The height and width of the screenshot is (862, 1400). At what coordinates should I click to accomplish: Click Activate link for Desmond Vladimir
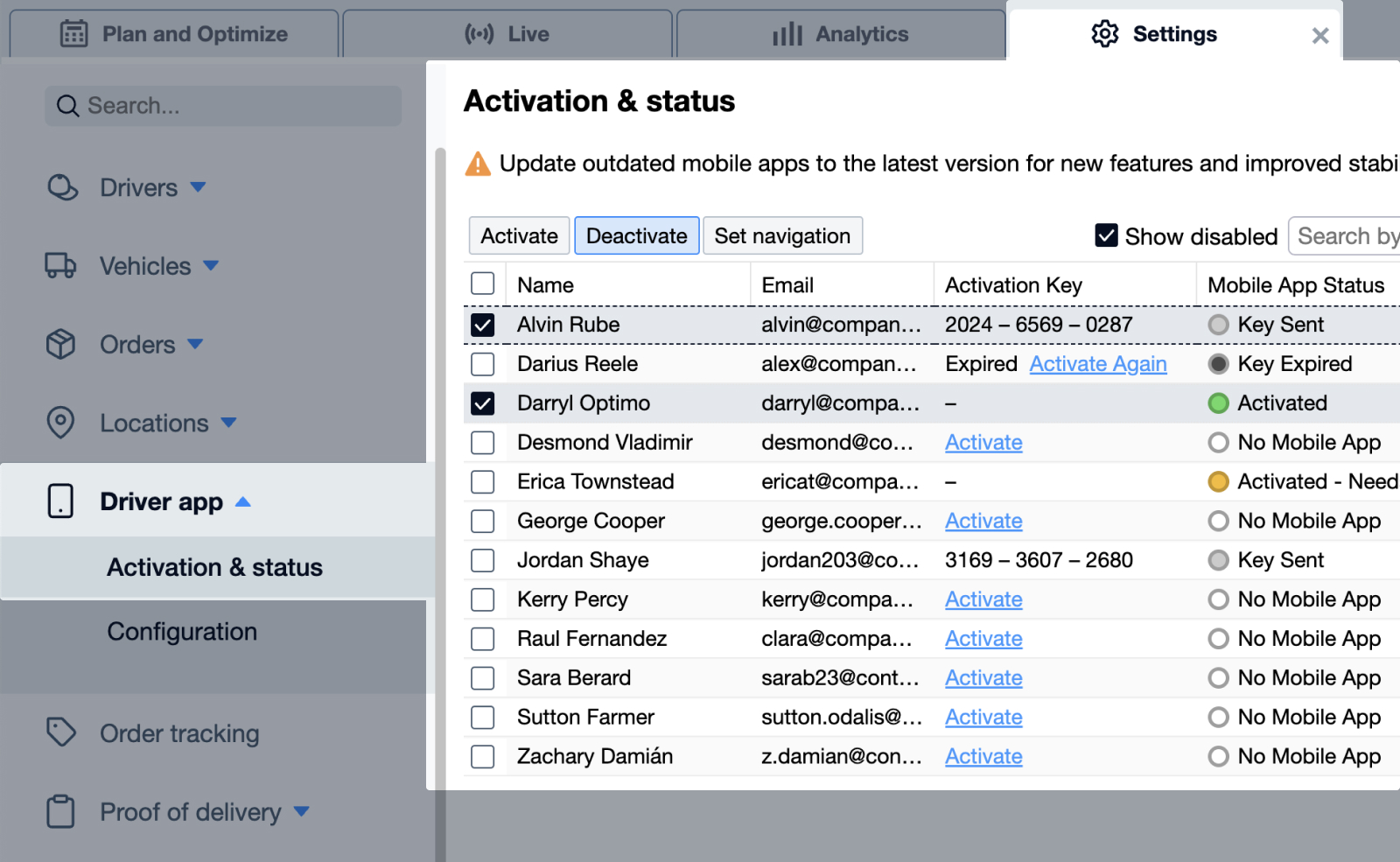pos(983,443)
